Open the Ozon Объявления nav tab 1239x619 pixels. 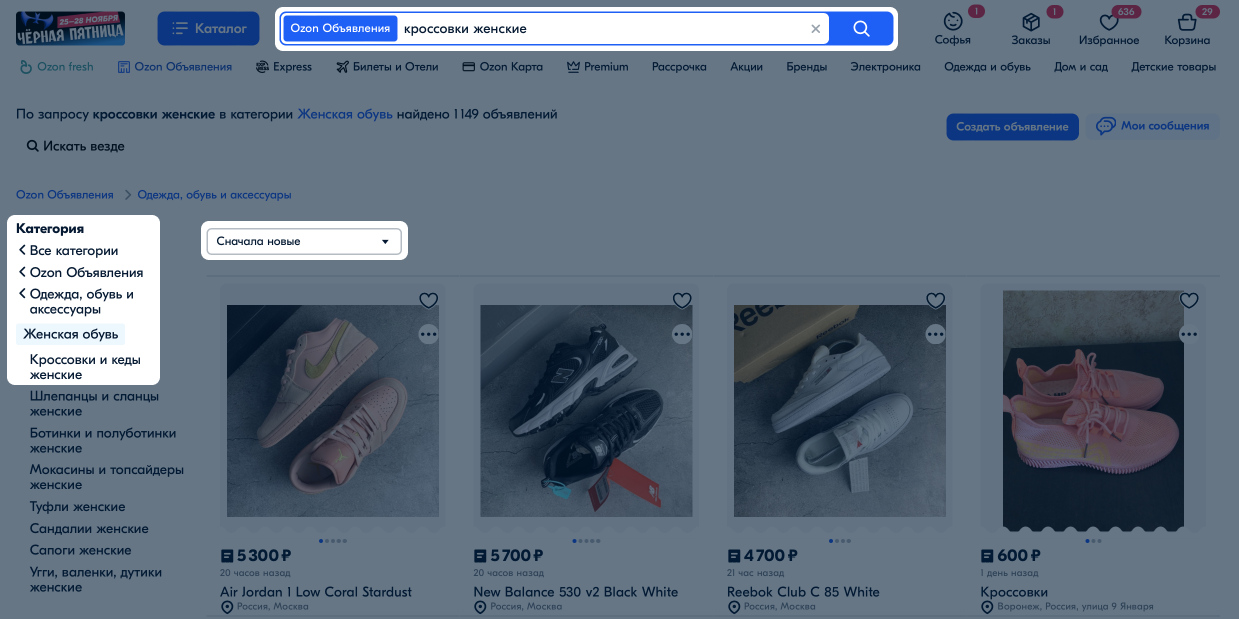175,67
